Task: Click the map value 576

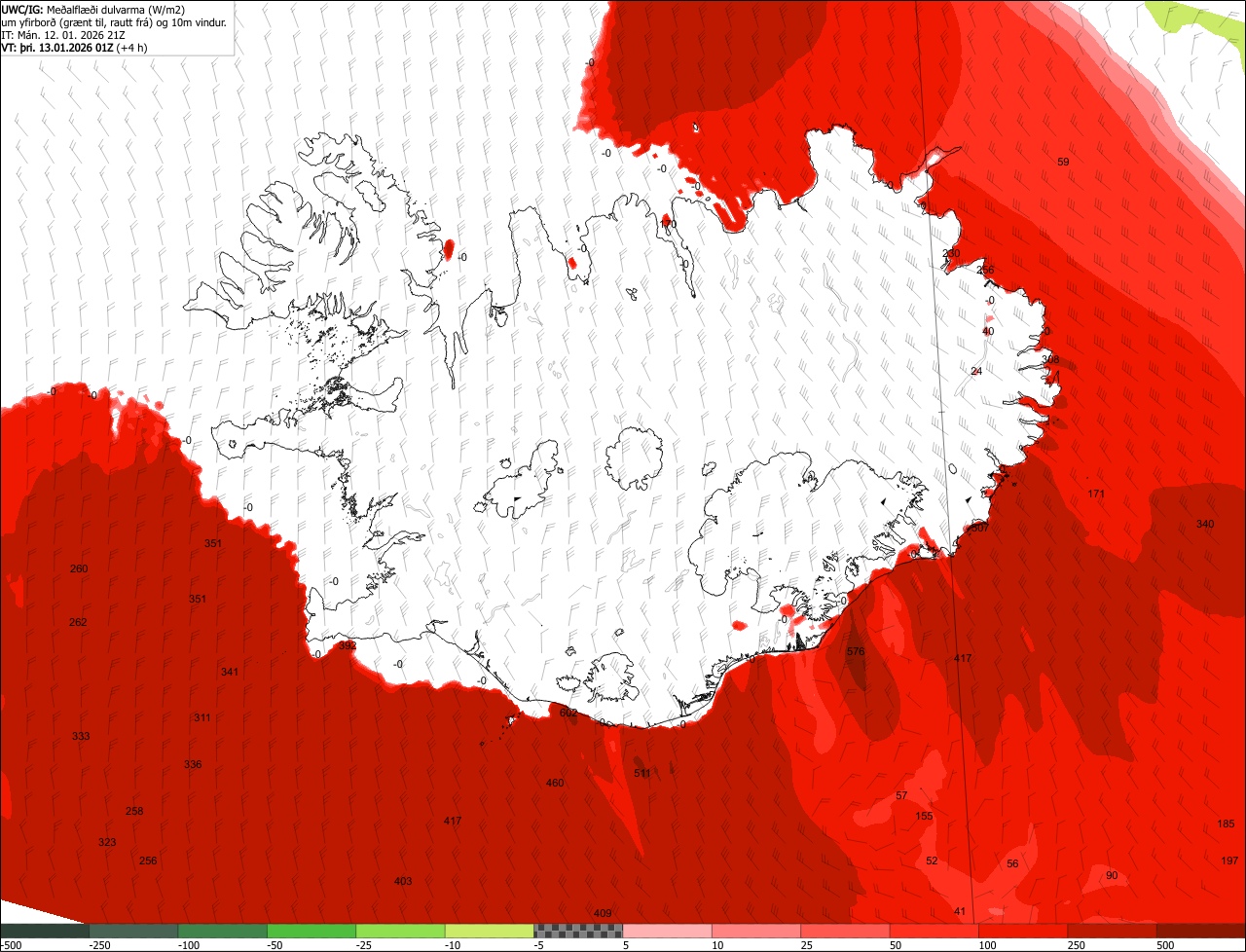Action: coord(856,651)
